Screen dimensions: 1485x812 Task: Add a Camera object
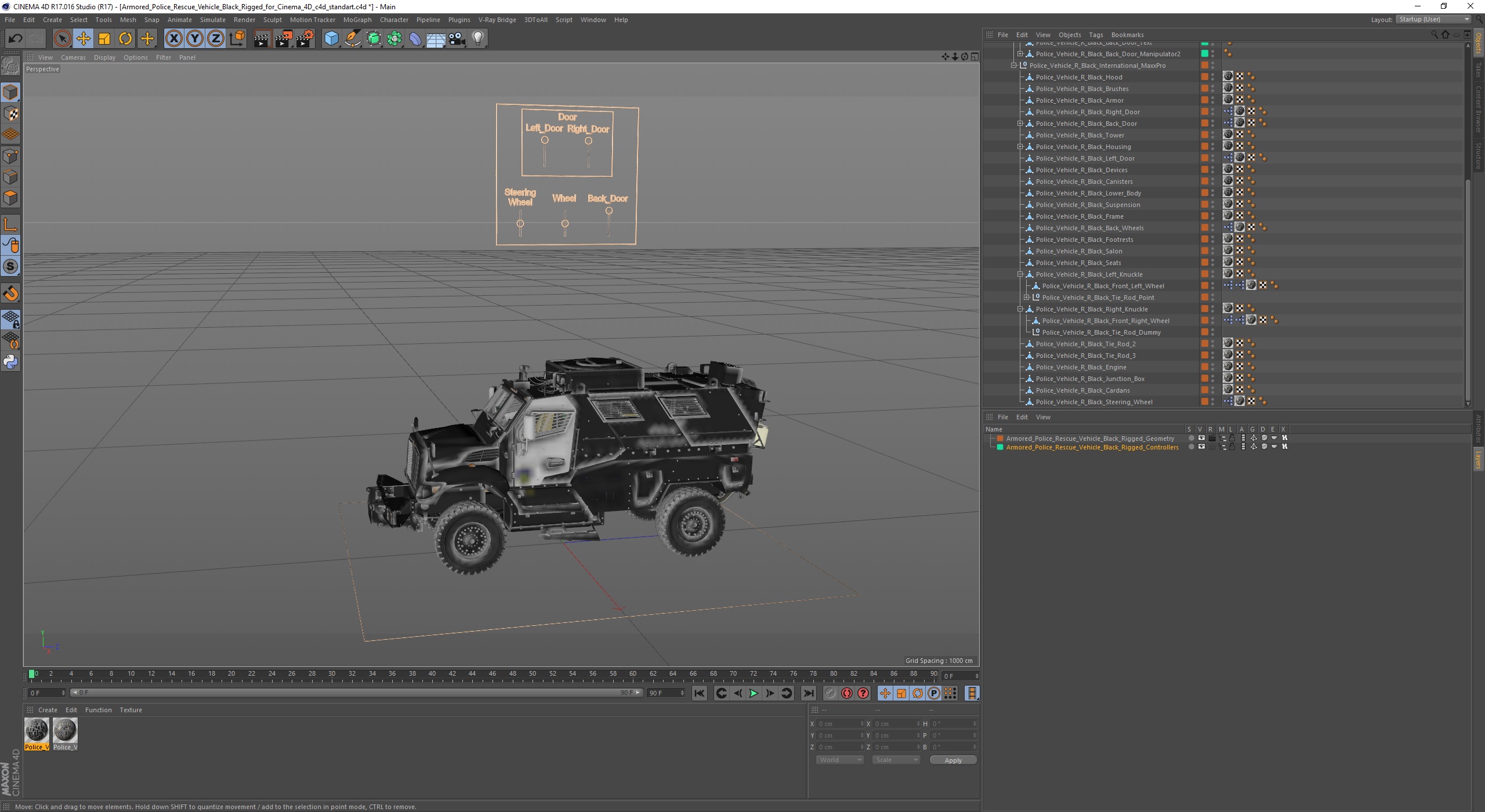(x=457, y=39)
